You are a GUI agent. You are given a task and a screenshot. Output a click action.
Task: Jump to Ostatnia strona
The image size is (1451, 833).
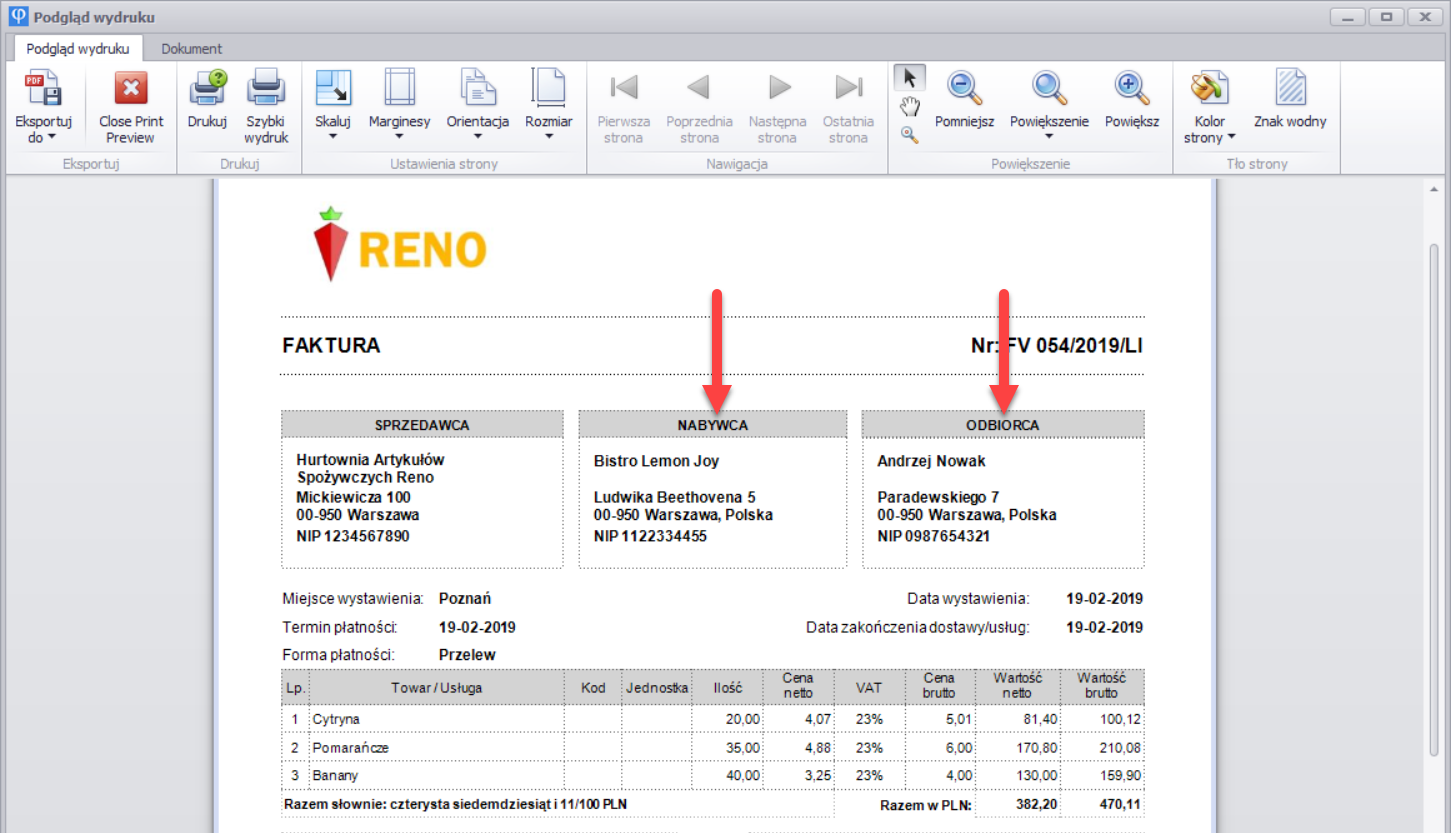tap(849, 88)
